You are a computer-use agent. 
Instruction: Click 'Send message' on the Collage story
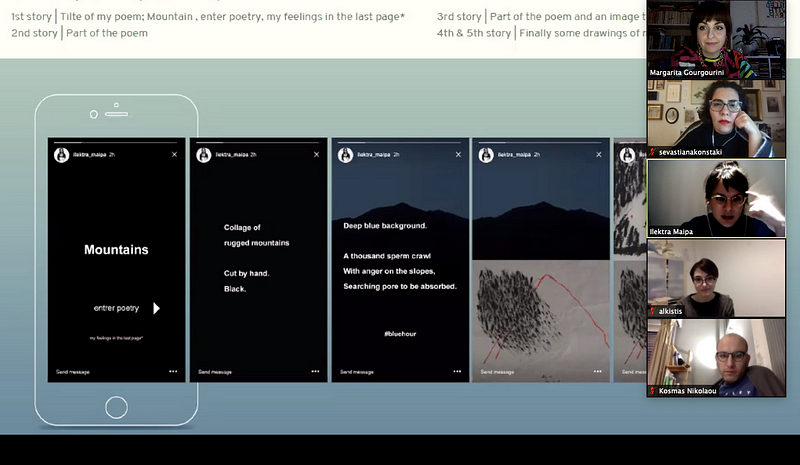pos(215,371)
